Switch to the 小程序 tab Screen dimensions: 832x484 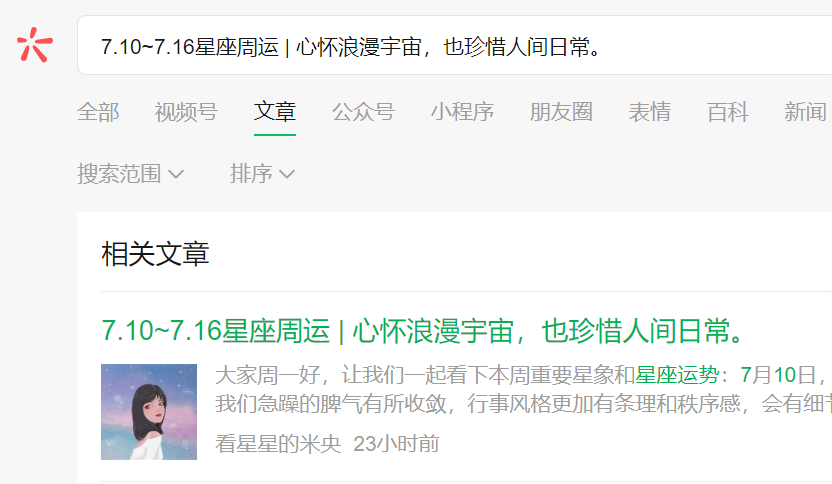[462, 112]
